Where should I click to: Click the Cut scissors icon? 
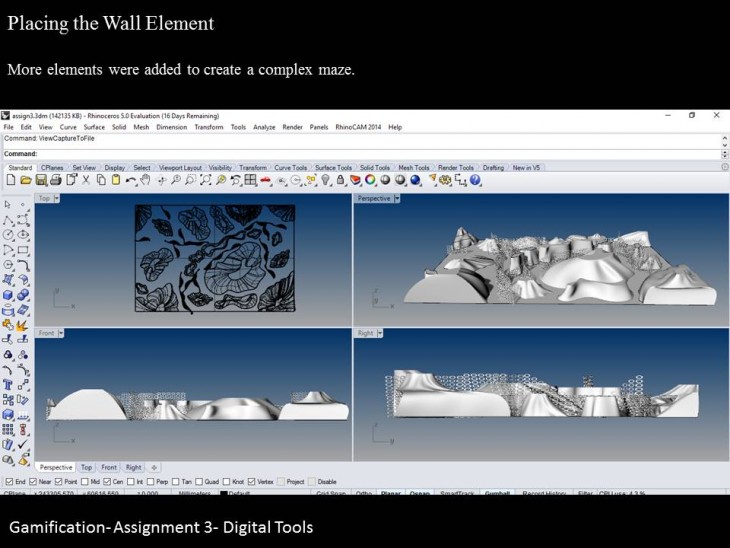86,180
